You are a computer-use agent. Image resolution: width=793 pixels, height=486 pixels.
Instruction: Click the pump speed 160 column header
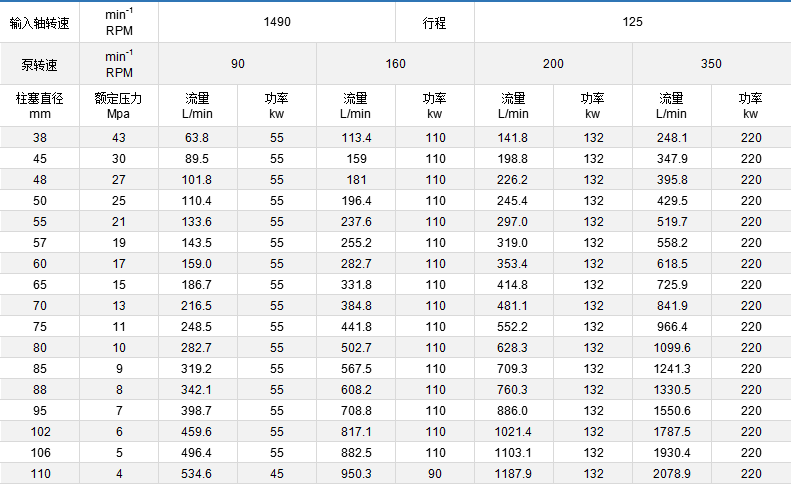click(x=395, y=64)
